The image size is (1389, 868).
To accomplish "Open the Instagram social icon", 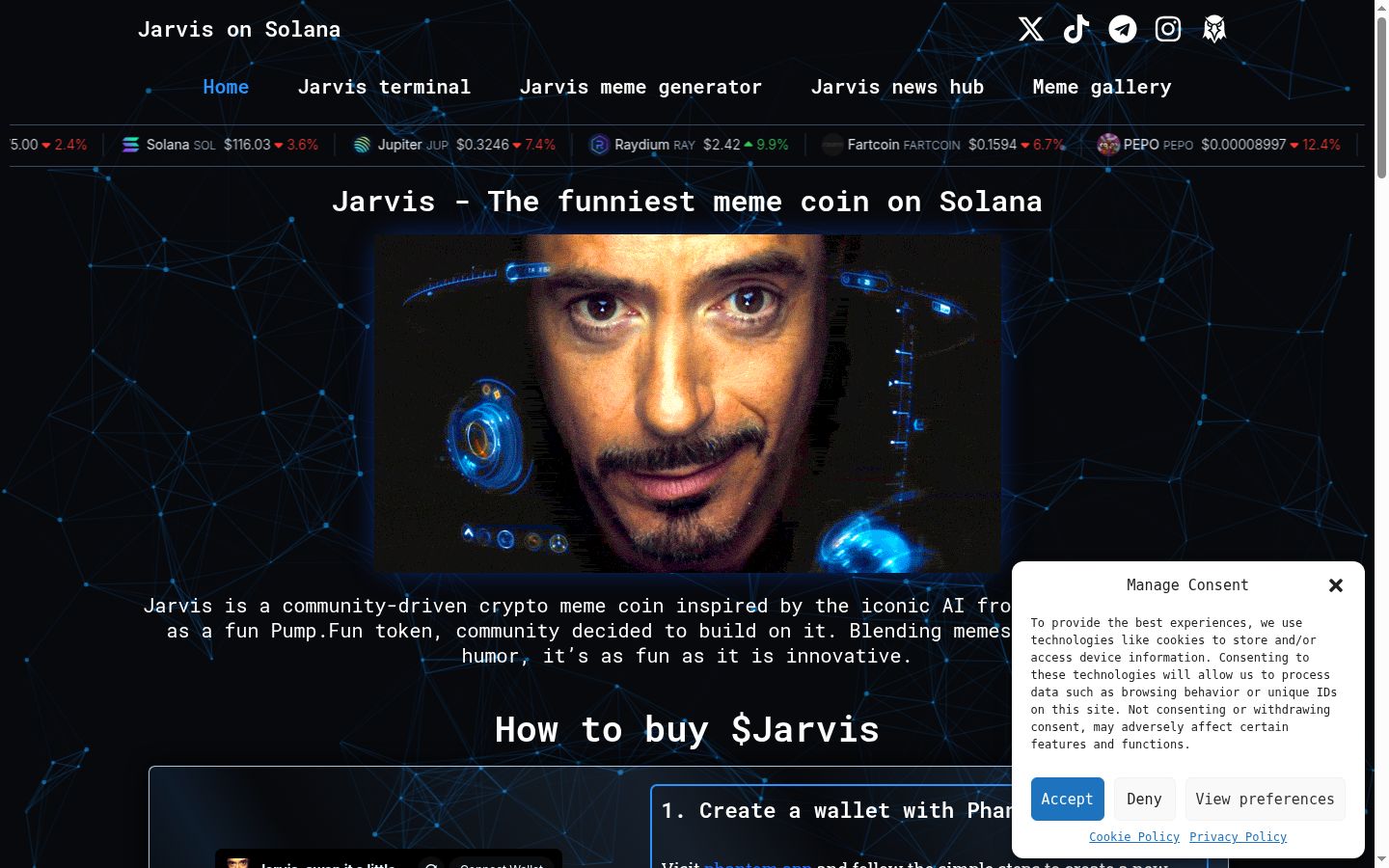I will pos(1168,29).
